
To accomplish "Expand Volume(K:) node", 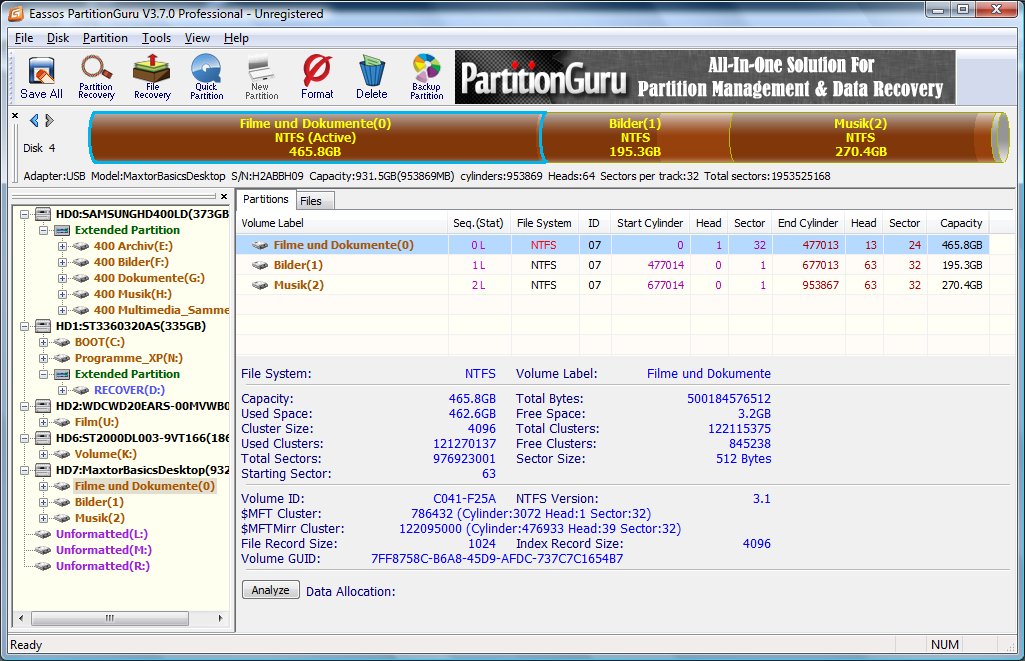I will [x=43, y=454].
